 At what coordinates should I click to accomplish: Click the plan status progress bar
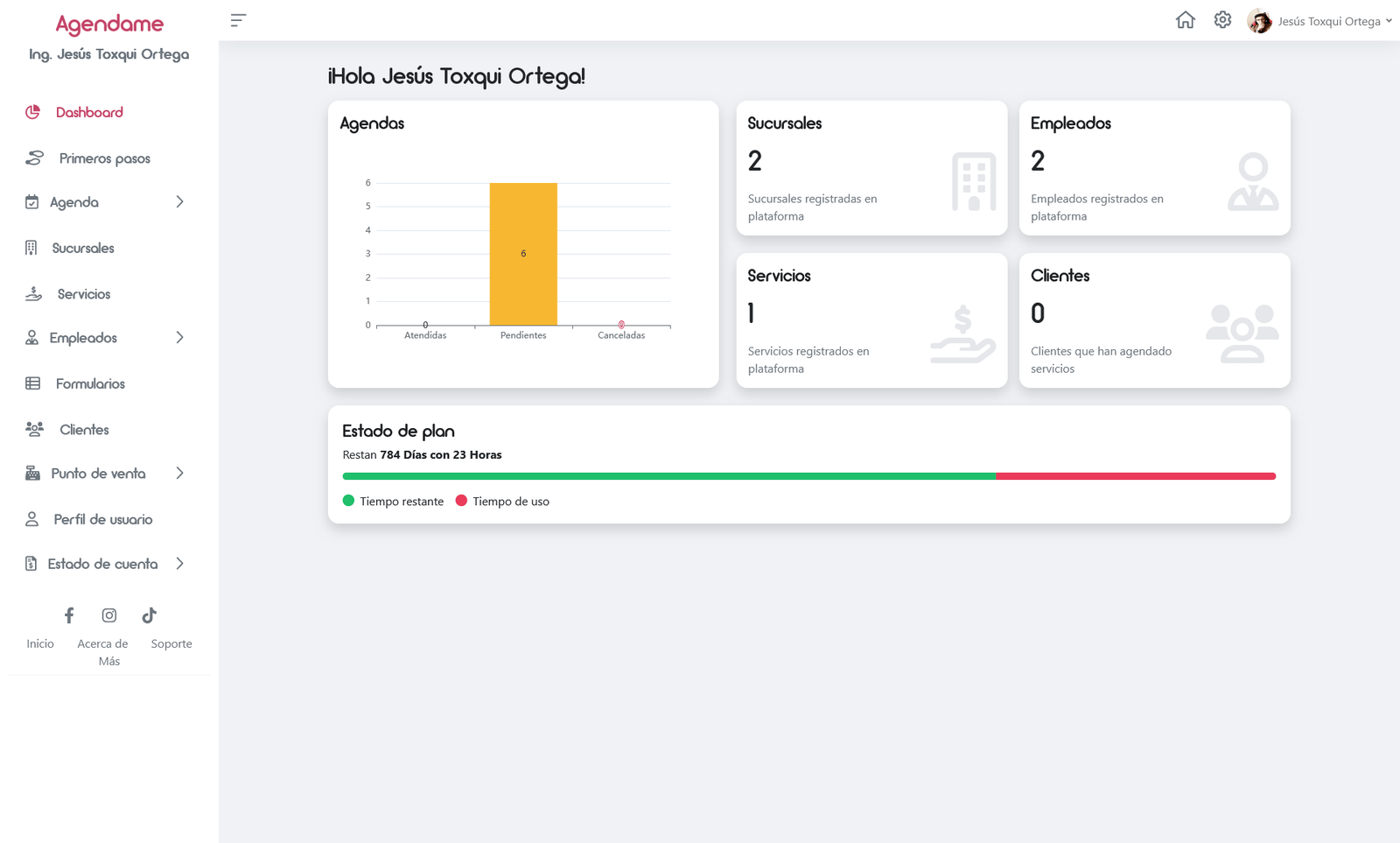808,476
